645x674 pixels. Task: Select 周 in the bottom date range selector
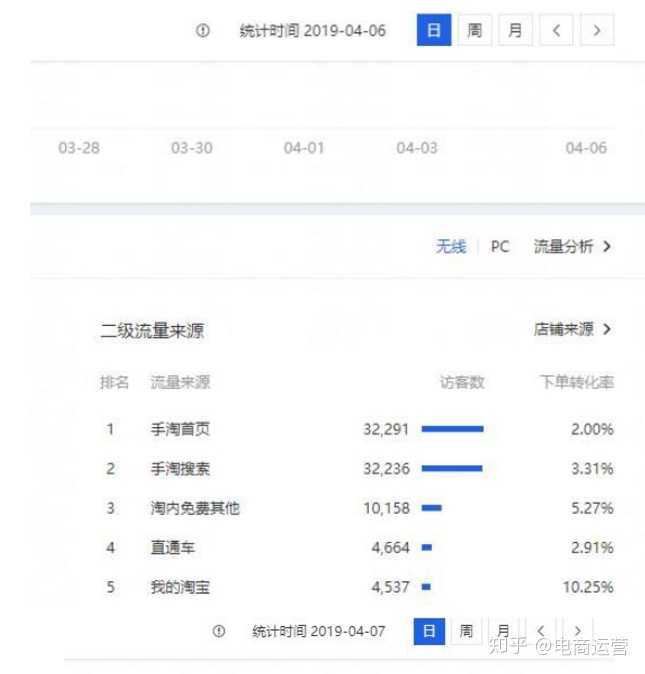(x=466, y=631)
